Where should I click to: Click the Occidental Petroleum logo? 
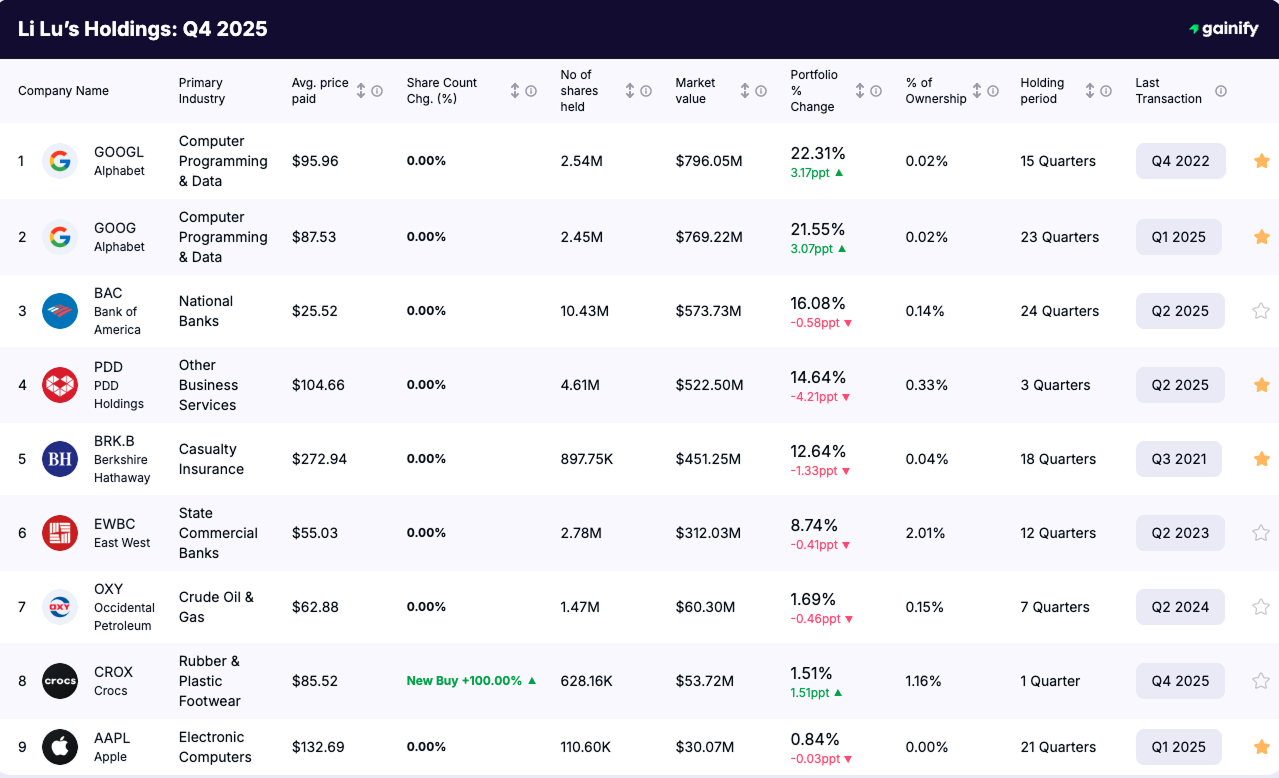[59, 606]
